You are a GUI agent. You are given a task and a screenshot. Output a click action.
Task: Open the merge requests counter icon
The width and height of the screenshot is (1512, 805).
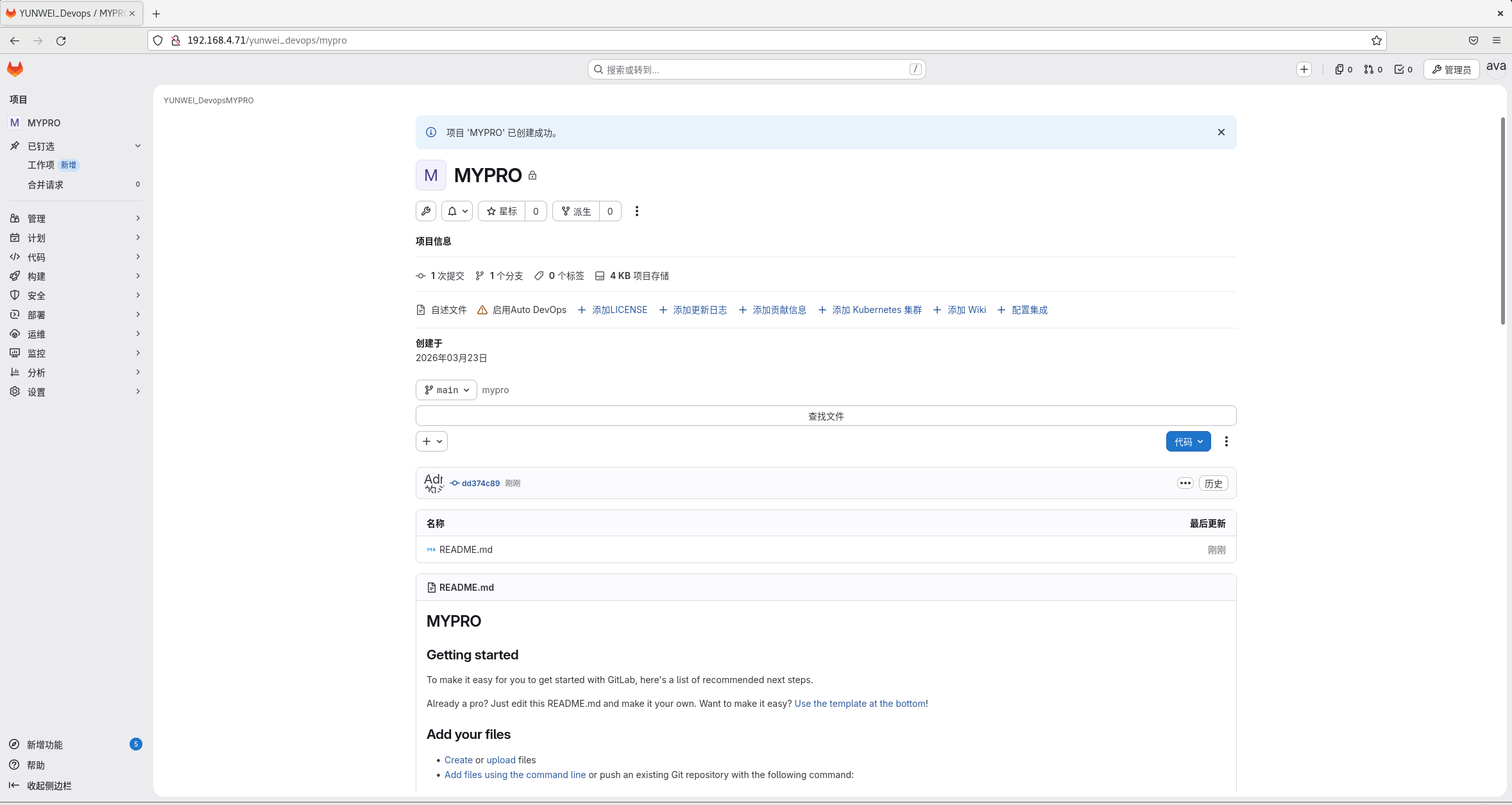1373,69
